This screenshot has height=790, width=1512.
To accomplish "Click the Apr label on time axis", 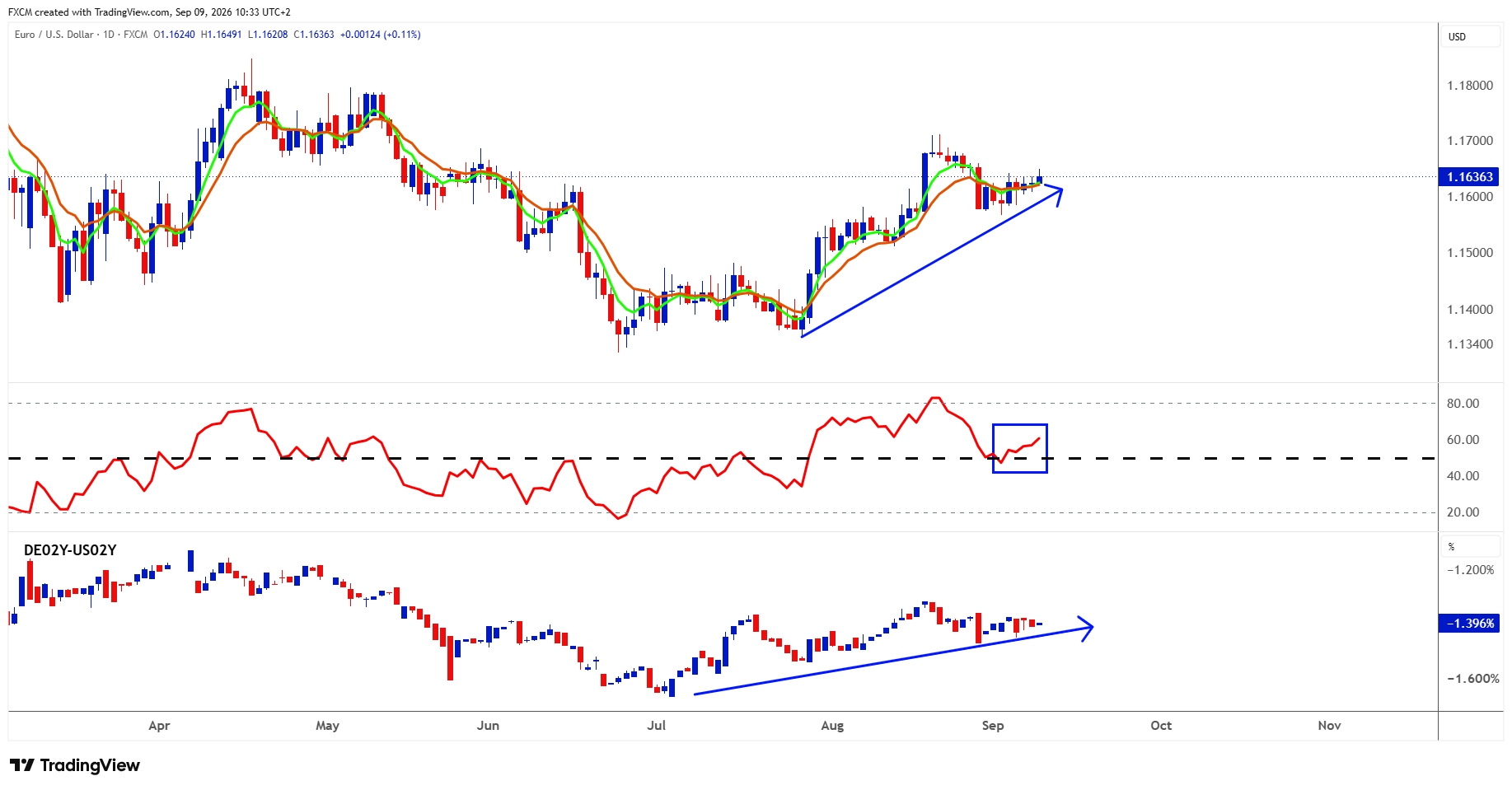I will pos(159,726).
